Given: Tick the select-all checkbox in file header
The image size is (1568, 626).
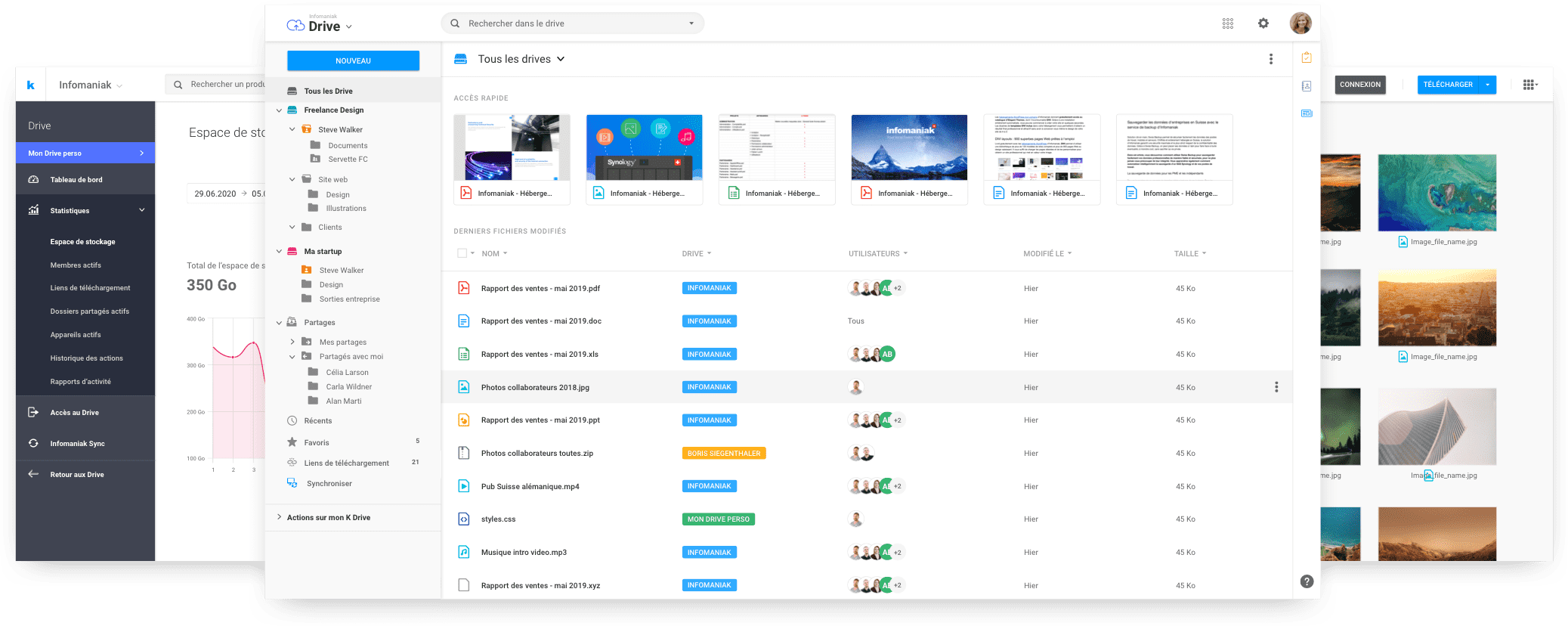Looking at the screenshot, I should point(462,253).
